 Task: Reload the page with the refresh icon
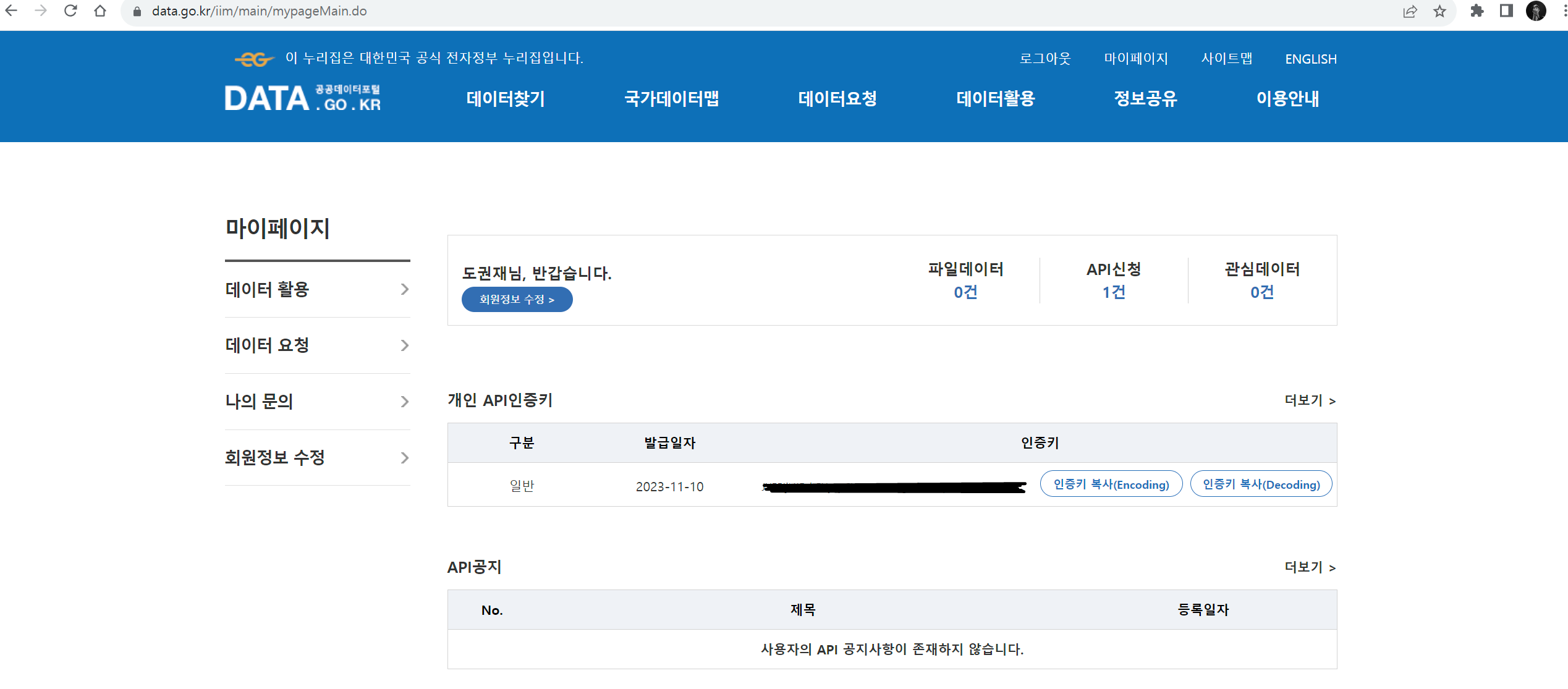pyautogui.click(x=70, y=11)
